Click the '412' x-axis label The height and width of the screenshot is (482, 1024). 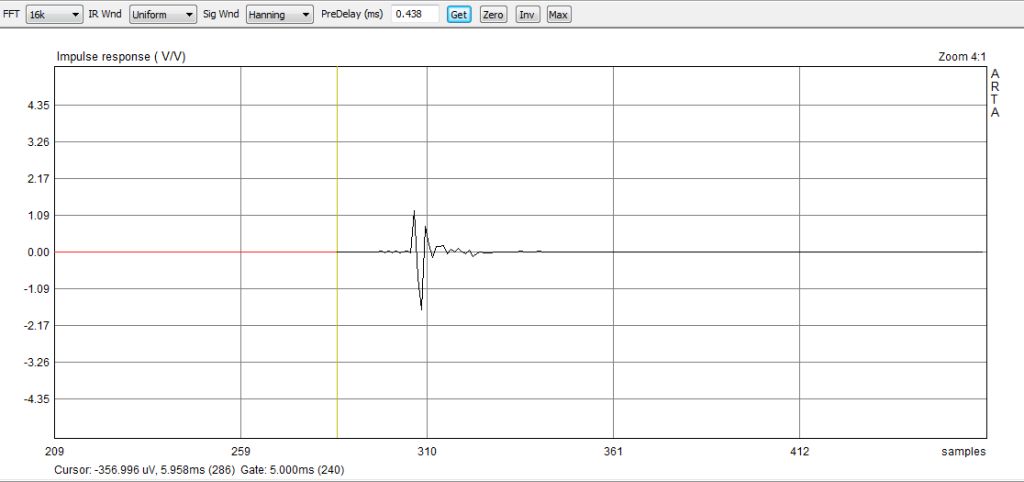tap(799, 451)
